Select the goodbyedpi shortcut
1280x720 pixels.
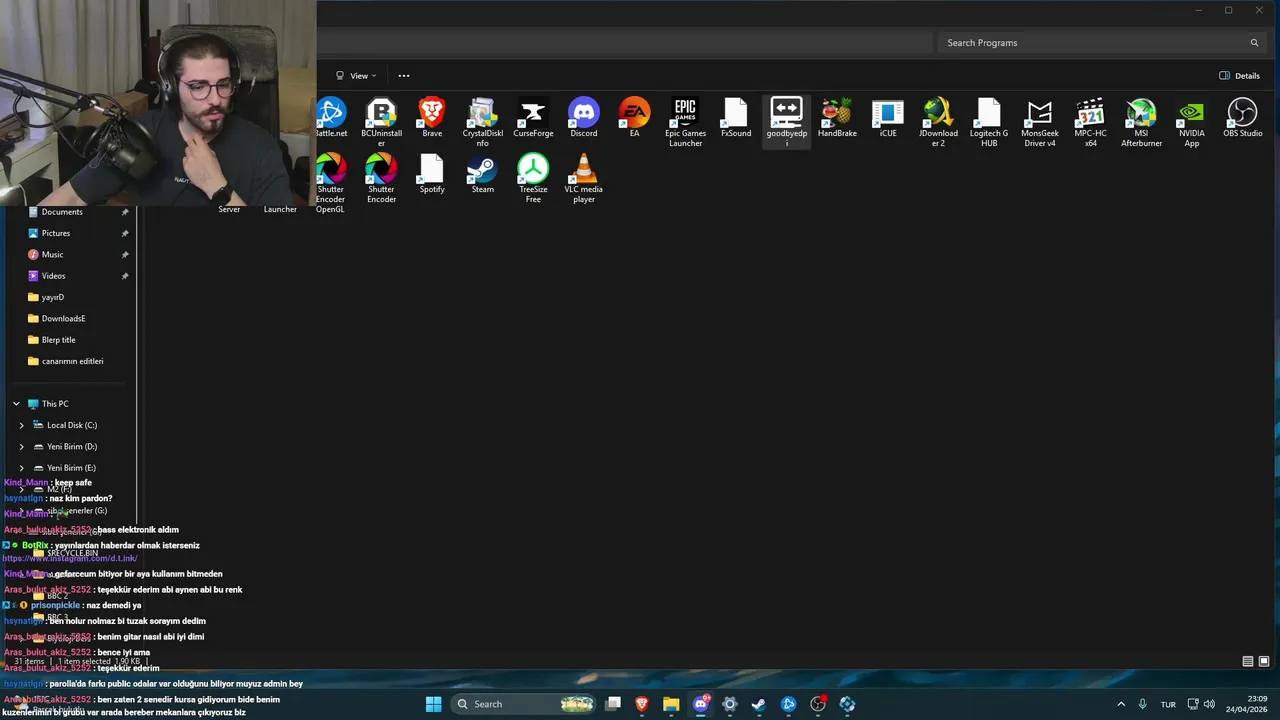click(x=786, y=122)
